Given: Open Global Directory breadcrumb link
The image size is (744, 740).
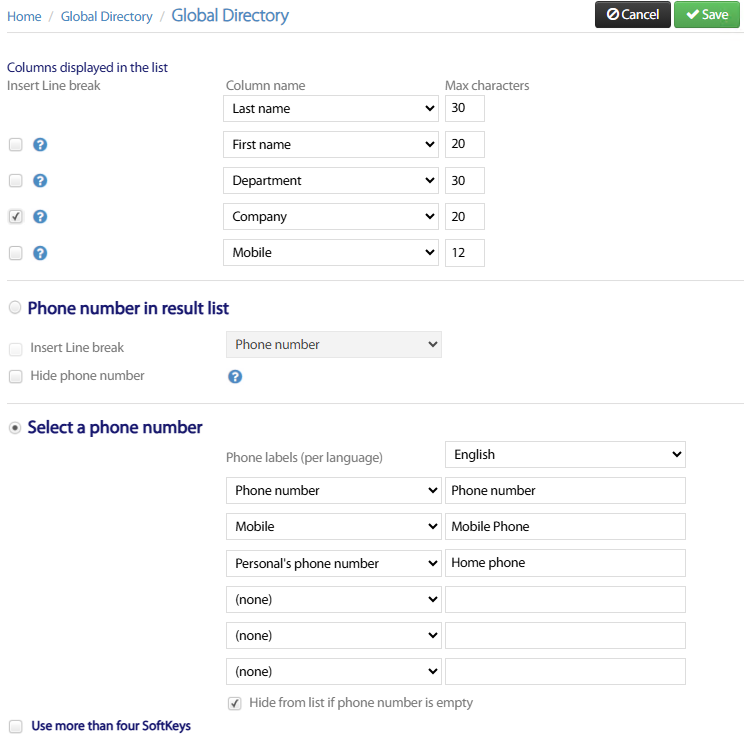Looking at the screenshot, I should pyautogui.click(x=106, y=16).
